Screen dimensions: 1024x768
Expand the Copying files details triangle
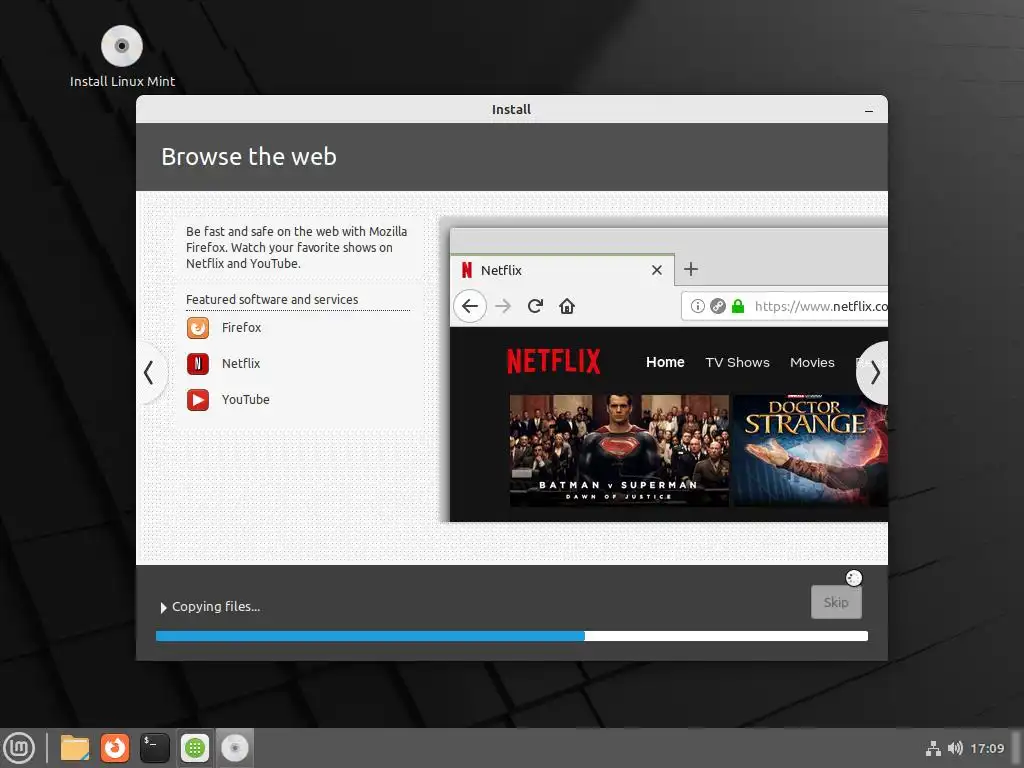tap(163, 607)
